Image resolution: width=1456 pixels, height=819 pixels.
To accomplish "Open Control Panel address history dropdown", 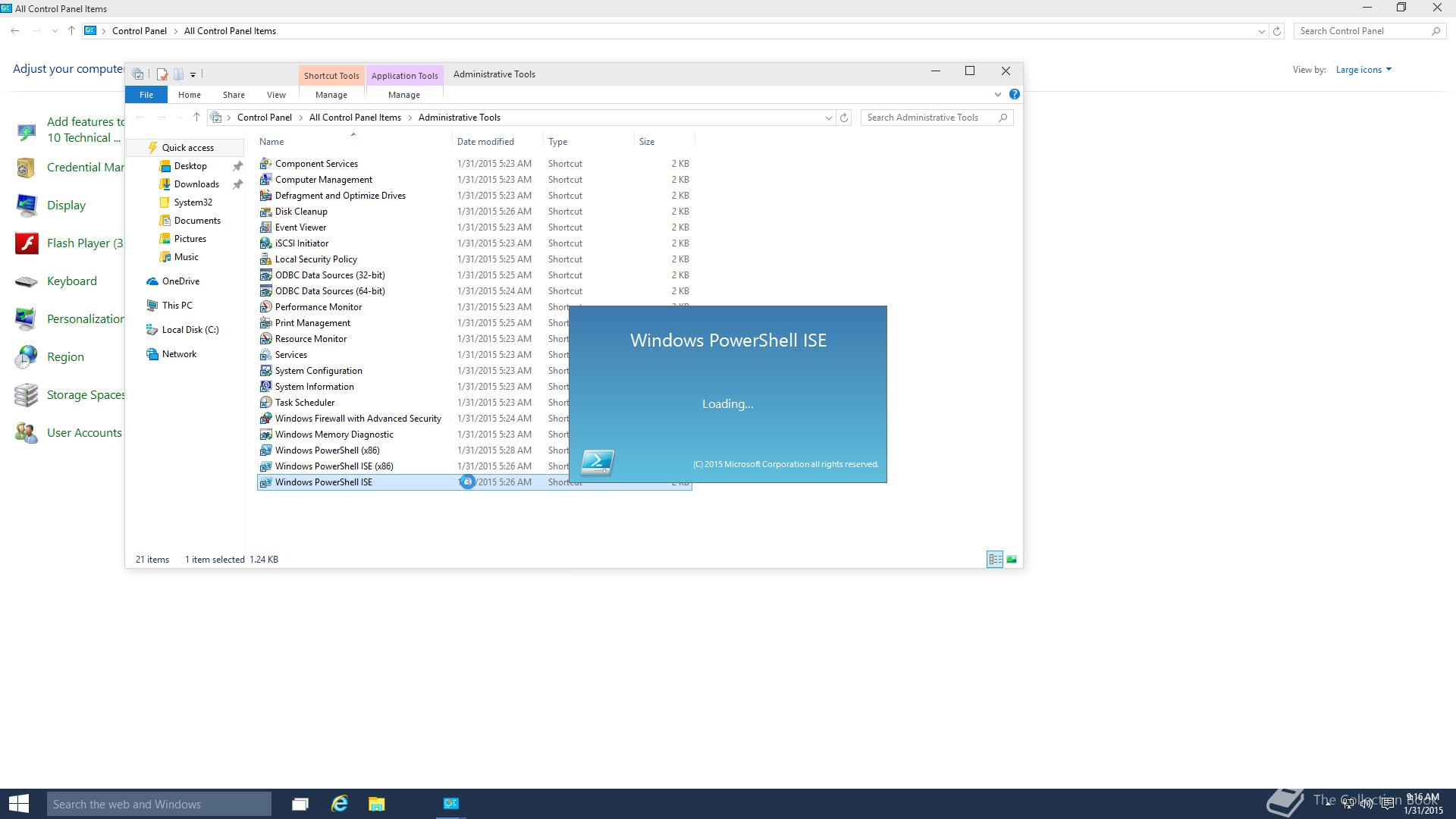I will tap(1261, 31).
